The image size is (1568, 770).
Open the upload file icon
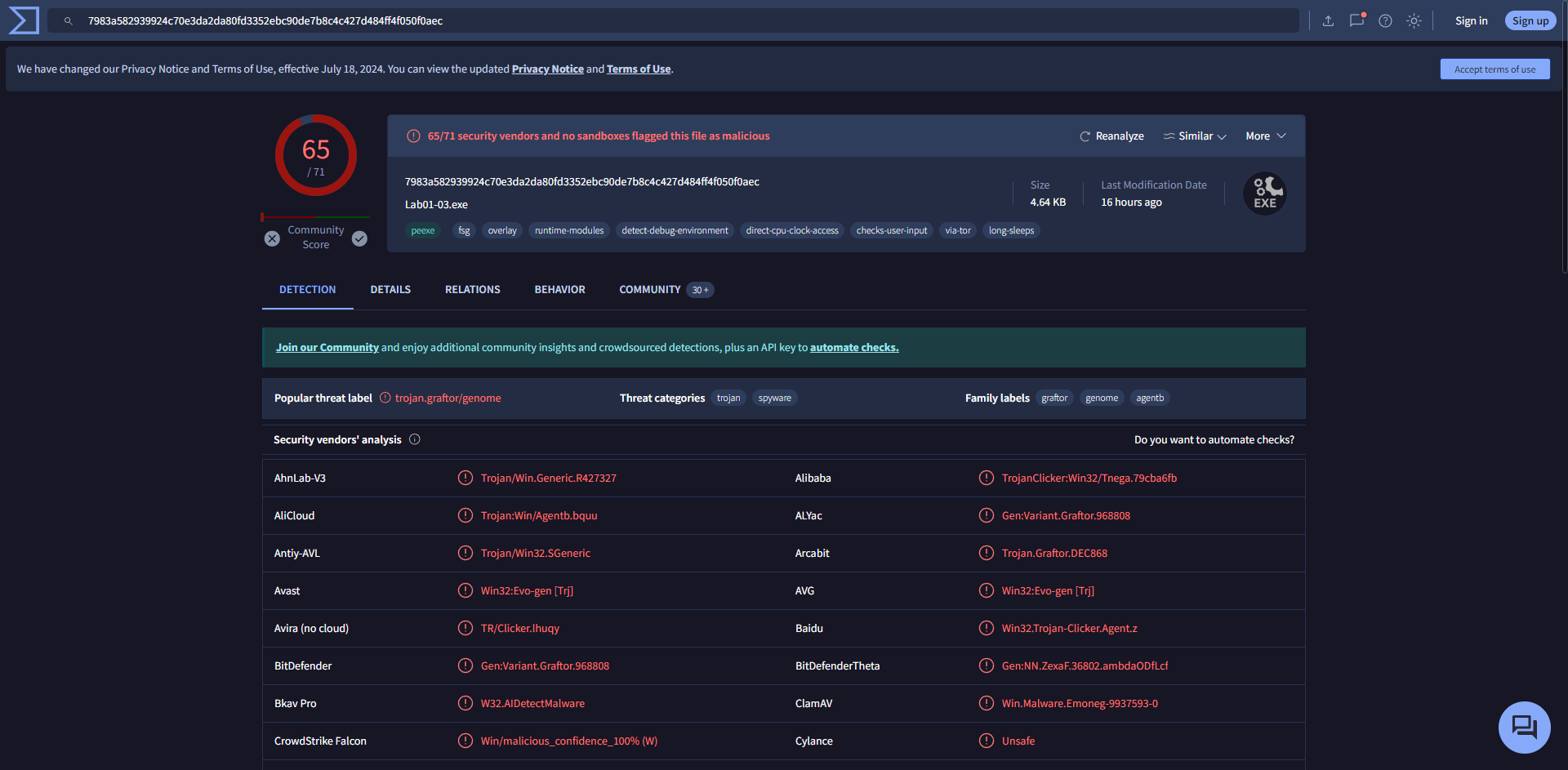click(x=1328, y=21)
